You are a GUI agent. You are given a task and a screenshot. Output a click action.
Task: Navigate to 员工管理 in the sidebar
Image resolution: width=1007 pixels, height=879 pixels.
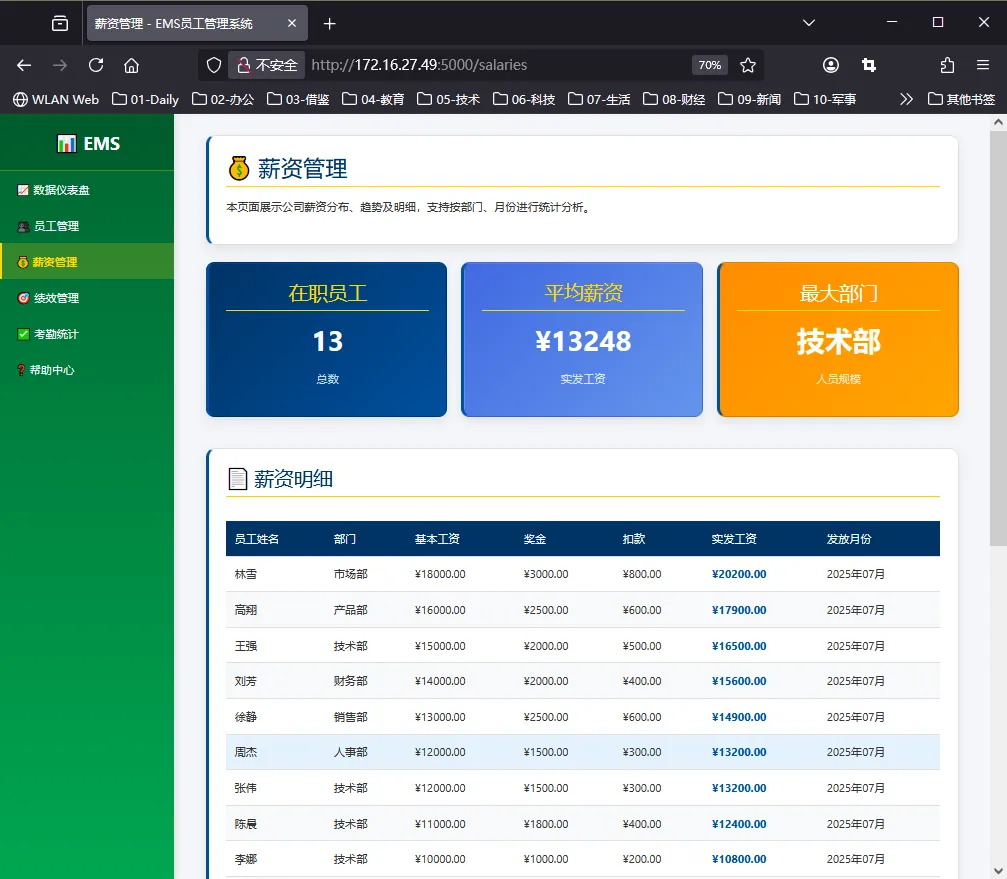[x=87, y=226]
